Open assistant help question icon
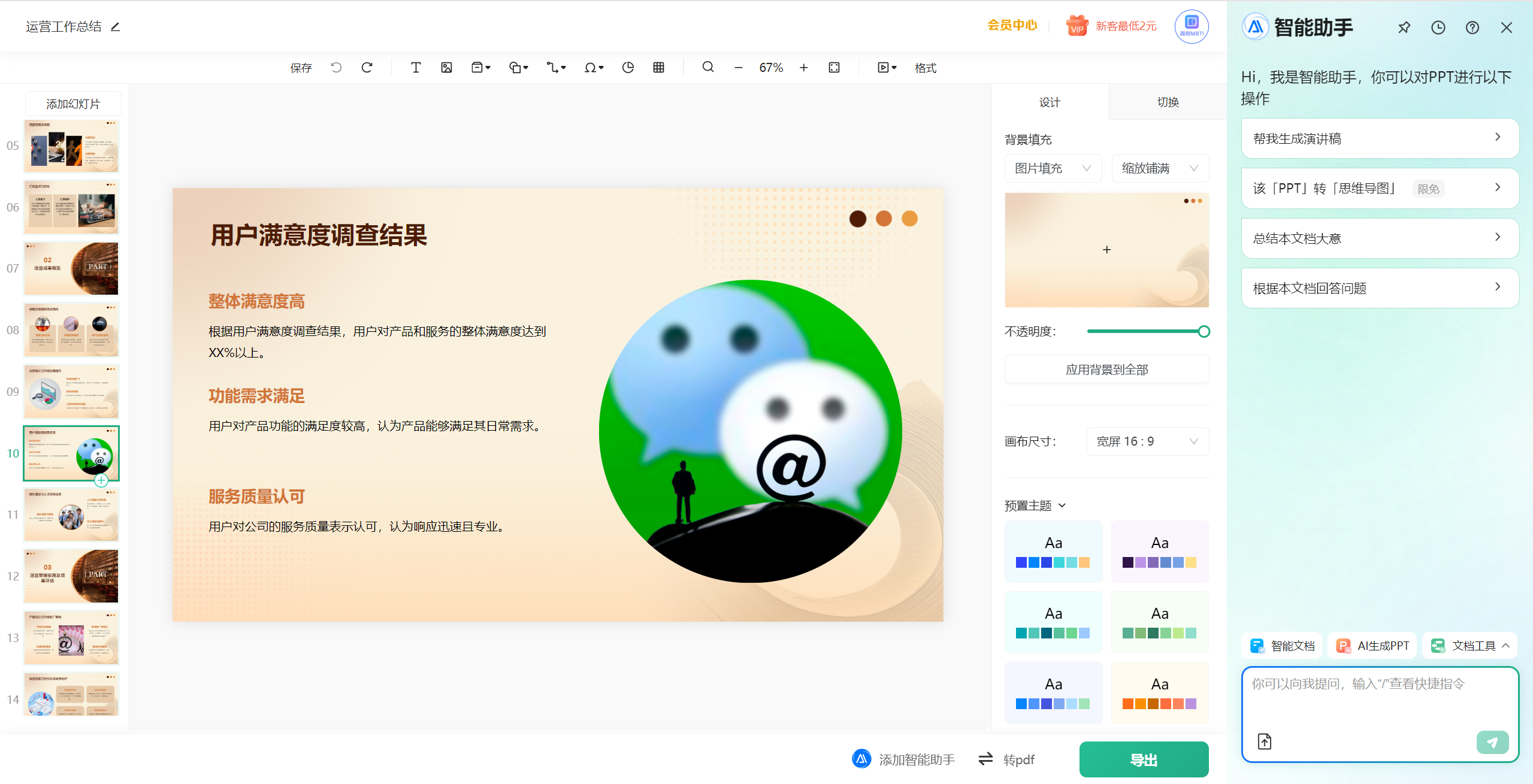The height and width of the screenshot is (784, 1533). click(x=1472, y=28)
